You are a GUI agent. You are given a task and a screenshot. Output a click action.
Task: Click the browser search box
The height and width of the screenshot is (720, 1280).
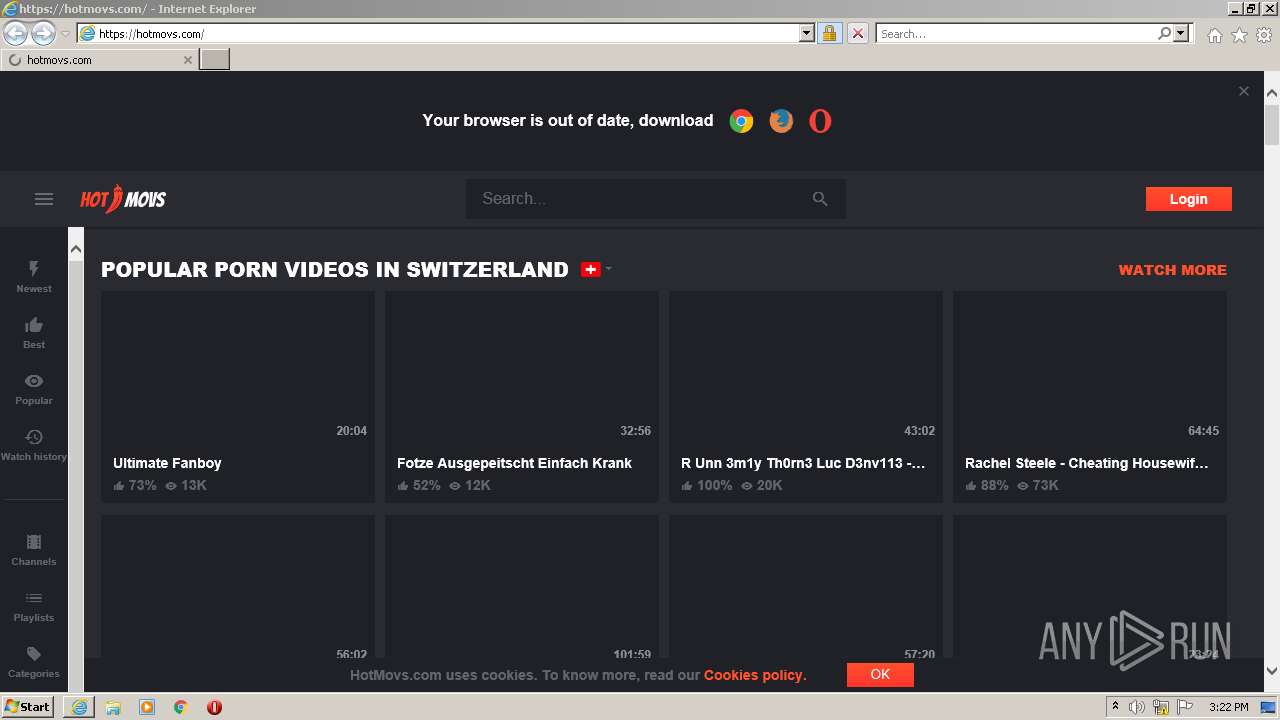click(1016, 34)
